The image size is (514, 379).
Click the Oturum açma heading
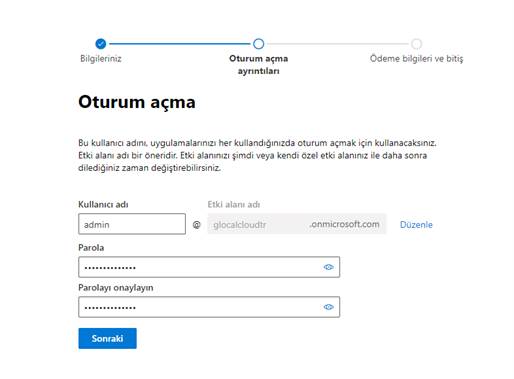[137, 102]
